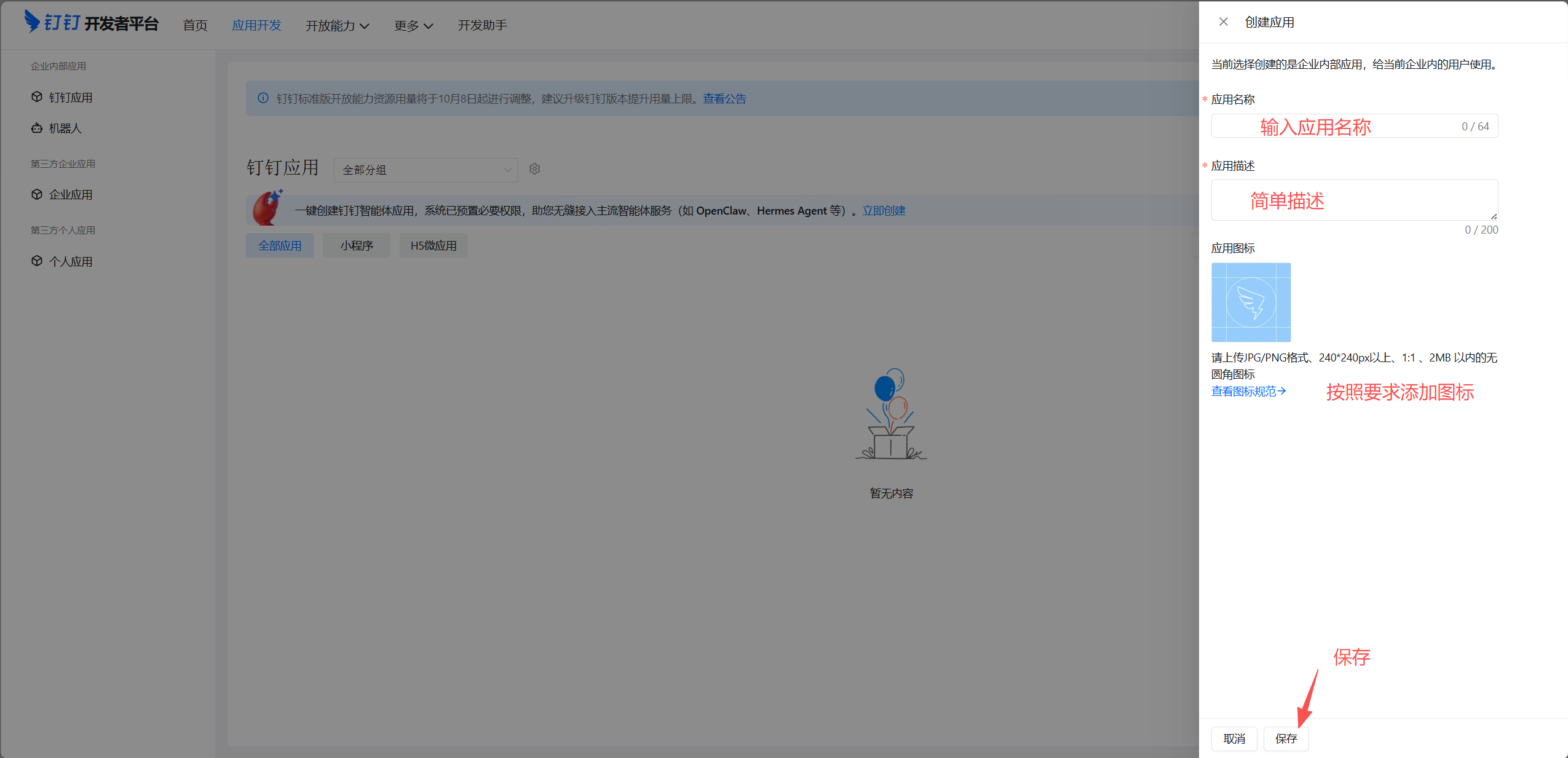Switch to the H5微应用 tab
Screen dimensions: 1568x758
434,245
